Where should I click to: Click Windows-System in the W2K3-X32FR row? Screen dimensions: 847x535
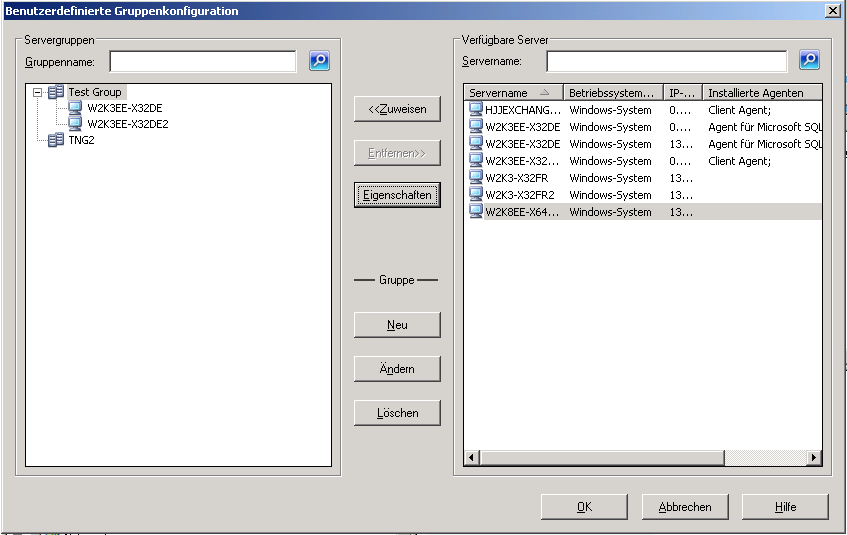tap(610, 178)
